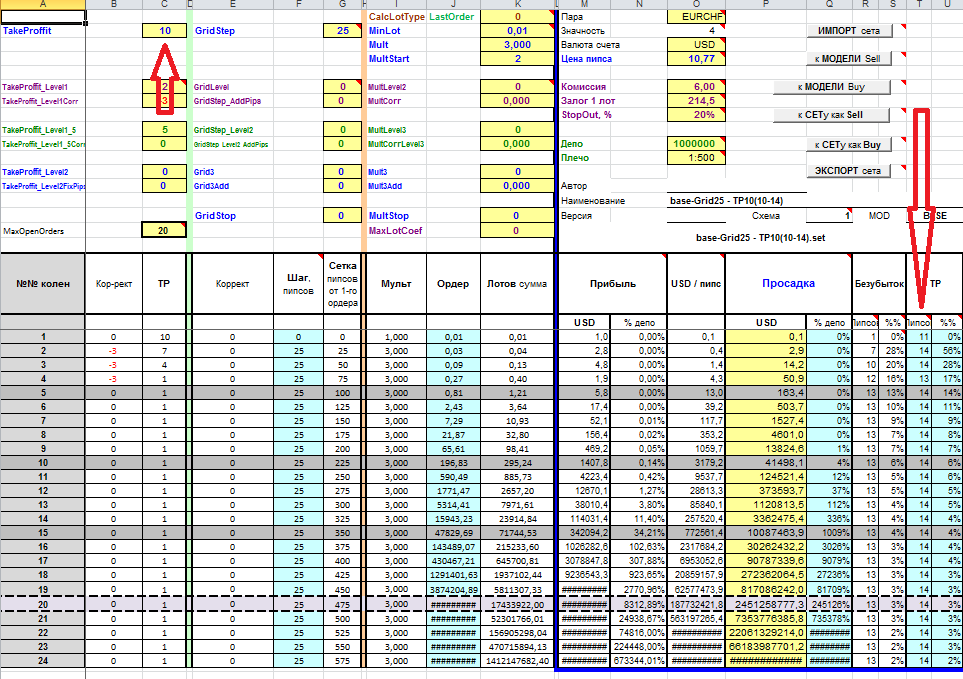Select column header P
The width and height of the screenshot is (963, 679).
coord(766,4)
